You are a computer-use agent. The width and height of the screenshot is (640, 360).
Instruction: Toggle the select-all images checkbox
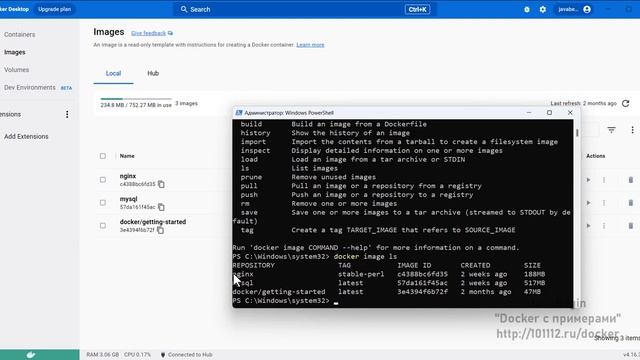click(102, 156)
